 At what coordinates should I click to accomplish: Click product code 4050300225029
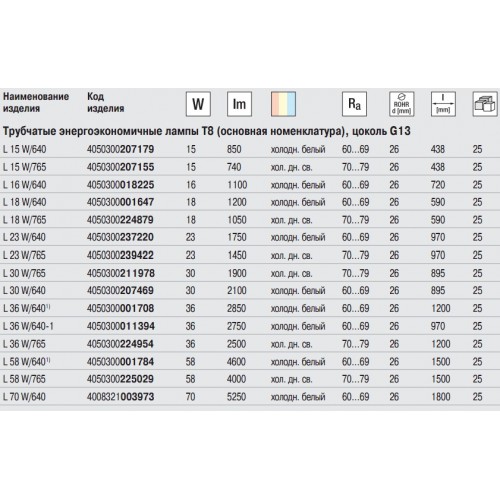pos(120,379)
